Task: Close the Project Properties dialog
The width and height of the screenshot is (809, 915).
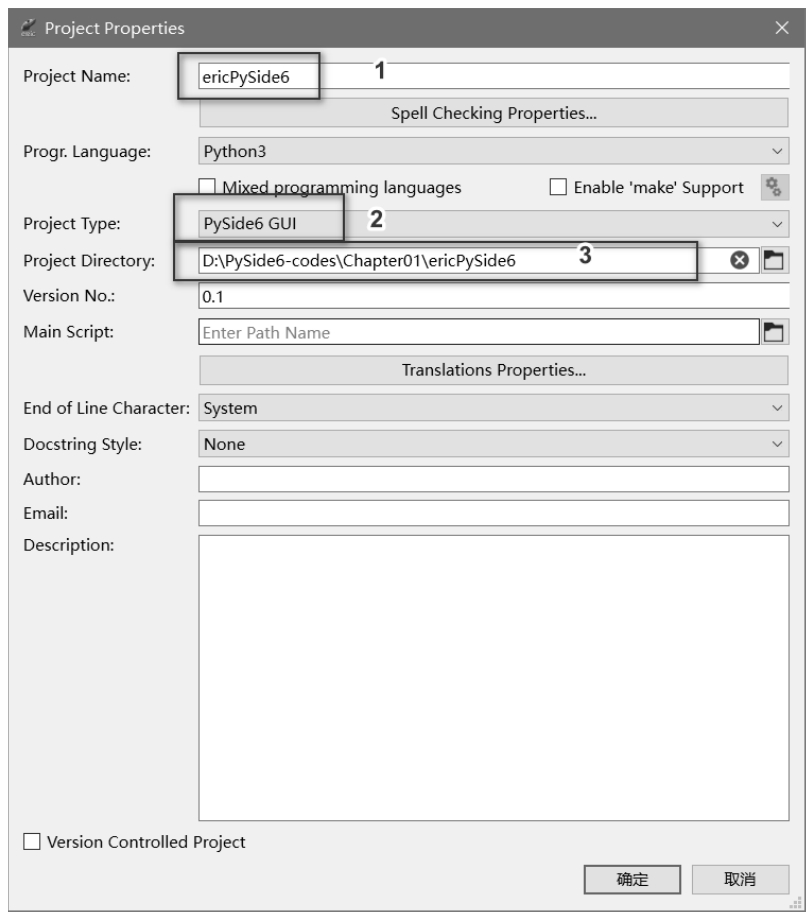Action: (782, 28)
